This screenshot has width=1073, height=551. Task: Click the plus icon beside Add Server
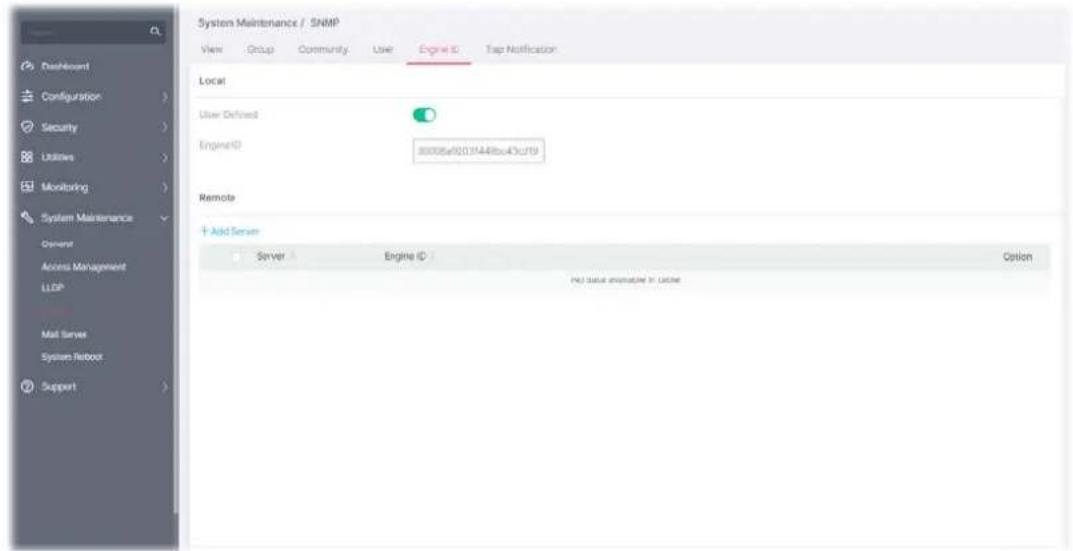(x=204, y=231)
